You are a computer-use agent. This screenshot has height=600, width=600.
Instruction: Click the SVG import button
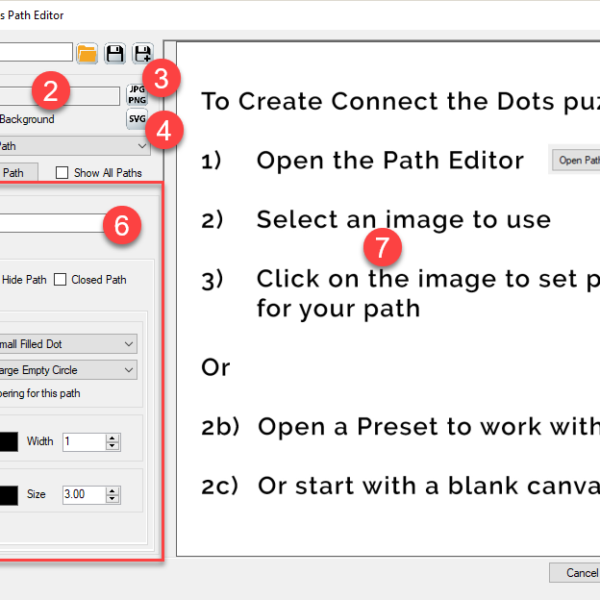tap(137, 120)
